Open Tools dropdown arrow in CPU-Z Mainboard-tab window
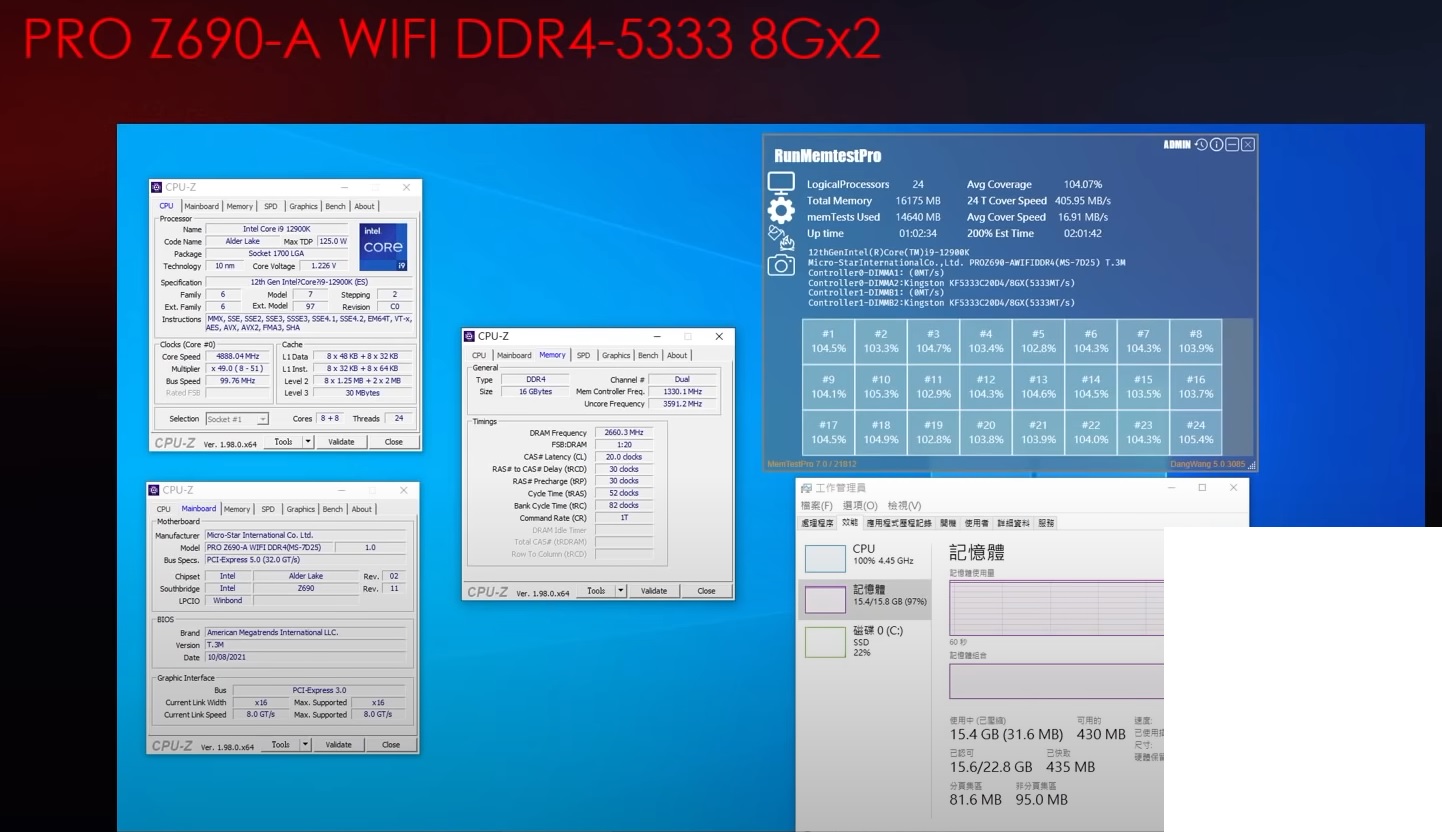The width and height of the screenshot is (1442, 832). 305,744
